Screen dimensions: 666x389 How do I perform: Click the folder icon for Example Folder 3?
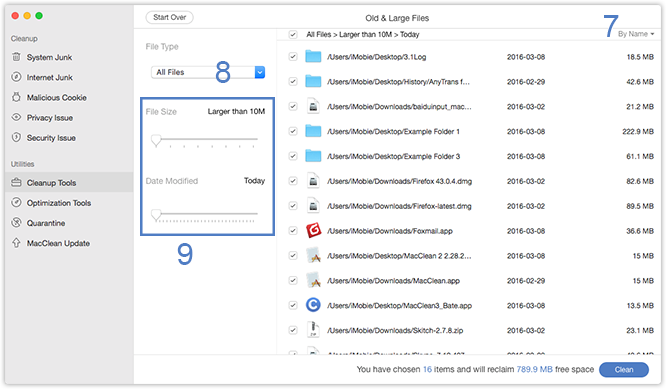(x=313, y=156)
